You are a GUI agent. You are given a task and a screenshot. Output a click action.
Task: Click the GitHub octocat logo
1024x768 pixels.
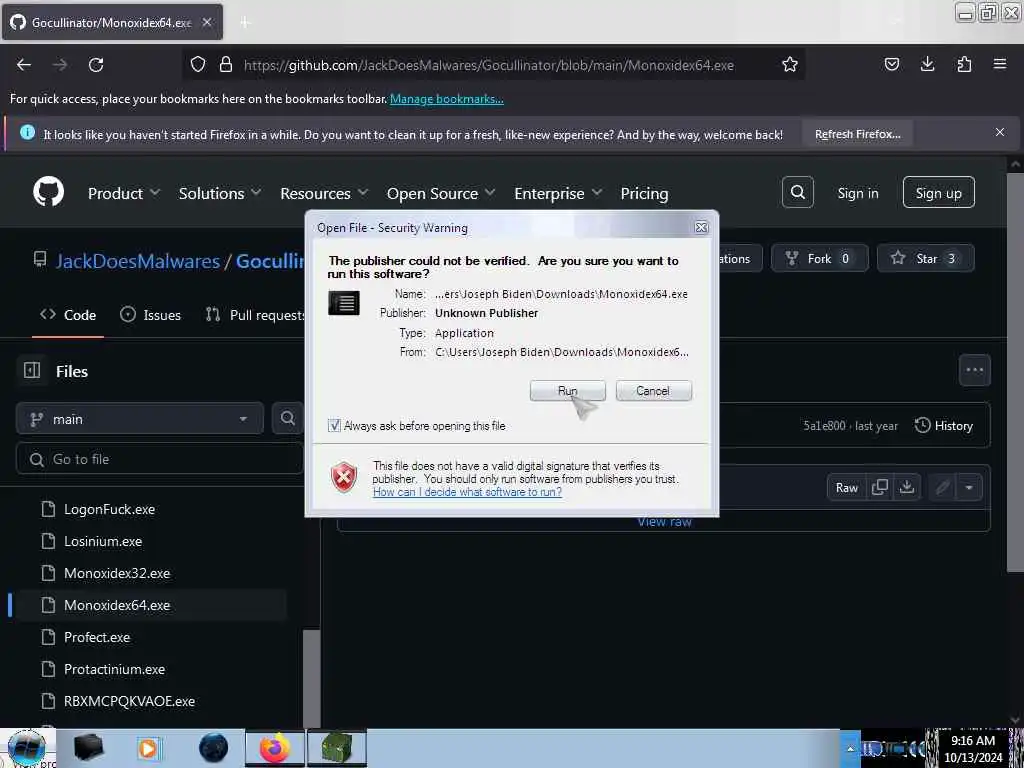48,192
